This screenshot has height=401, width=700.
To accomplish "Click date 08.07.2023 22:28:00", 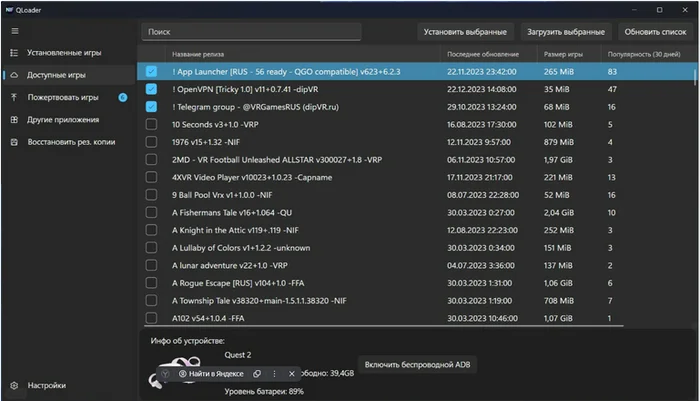I will [483, 195].
